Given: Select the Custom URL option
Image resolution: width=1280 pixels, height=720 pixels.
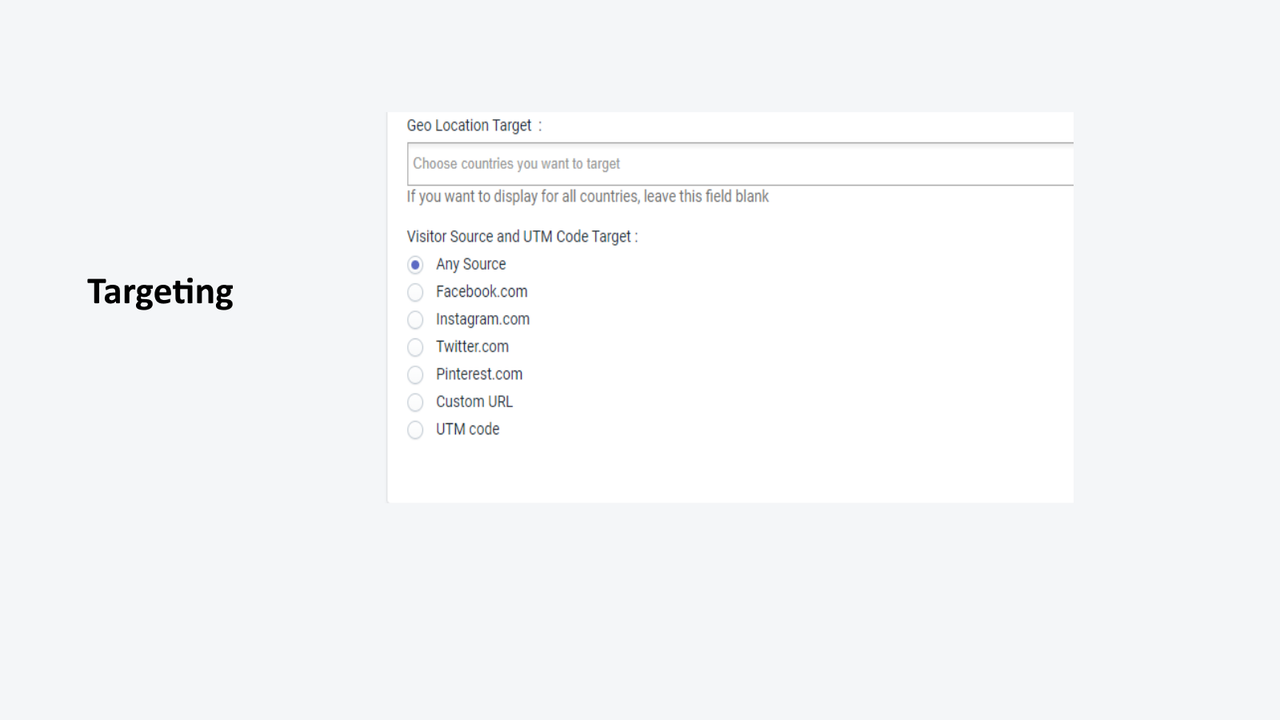Looking at the screenshot, I should 415,402.
